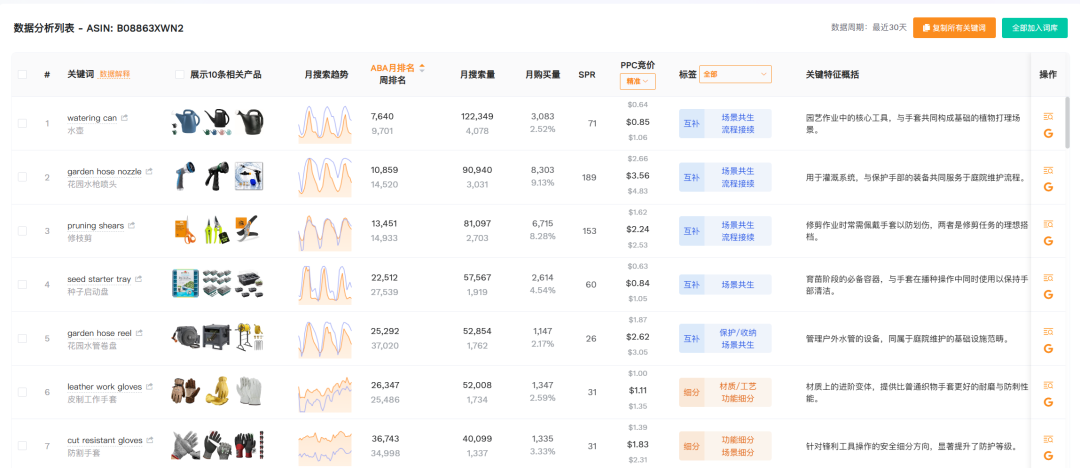Open external link icon beside garden hose reel
This screenshot has width=1080, height=468.
pos(139,333)
